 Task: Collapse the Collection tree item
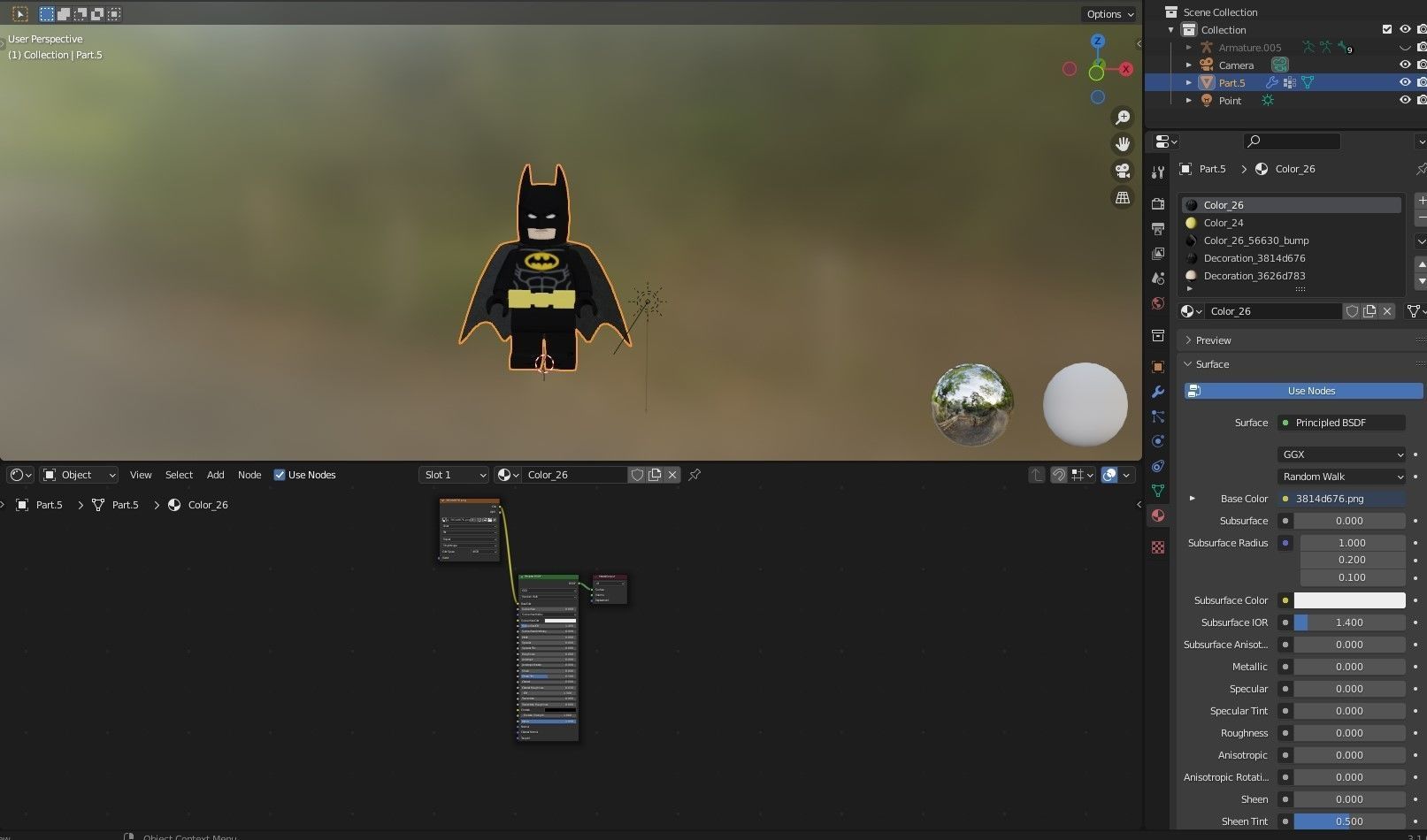[x=1171, y=29]
